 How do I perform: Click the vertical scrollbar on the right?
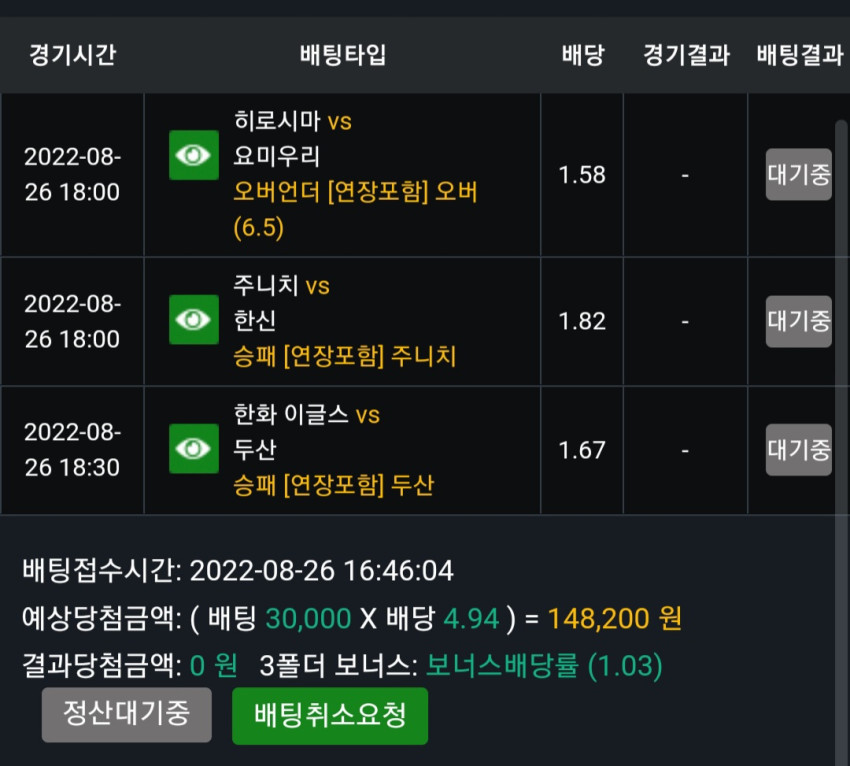pos(841,434)
